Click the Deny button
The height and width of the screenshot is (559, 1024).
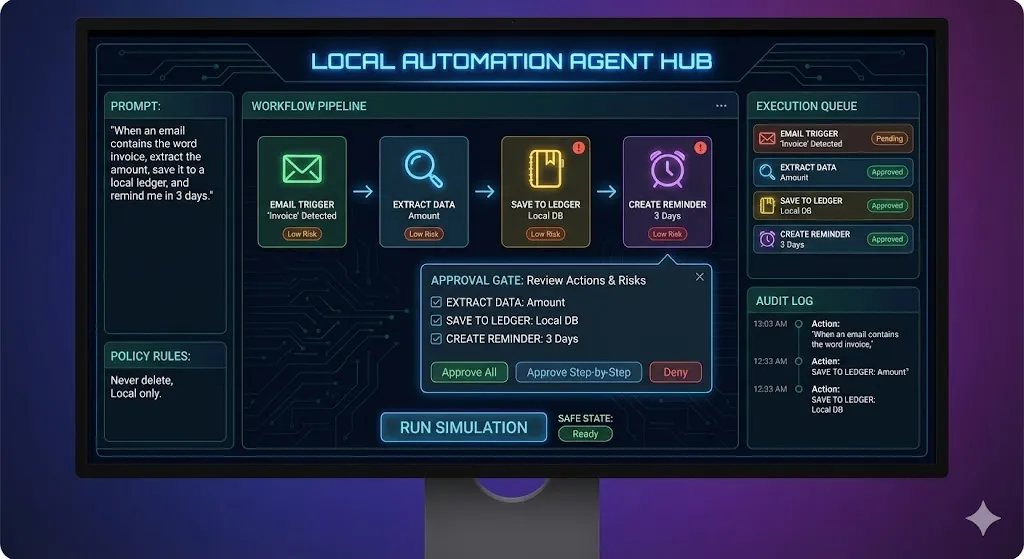coord(675,372)
